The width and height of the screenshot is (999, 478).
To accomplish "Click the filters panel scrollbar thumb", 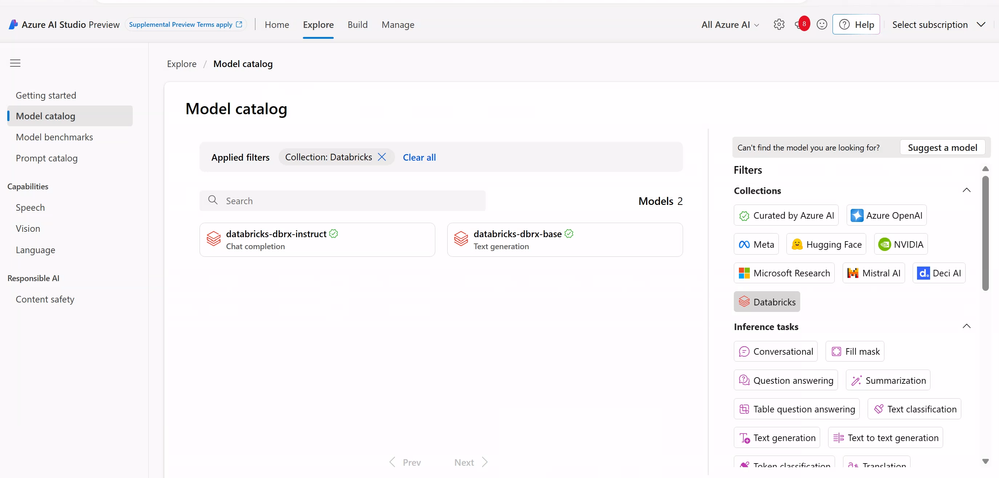I will [986, 233].
